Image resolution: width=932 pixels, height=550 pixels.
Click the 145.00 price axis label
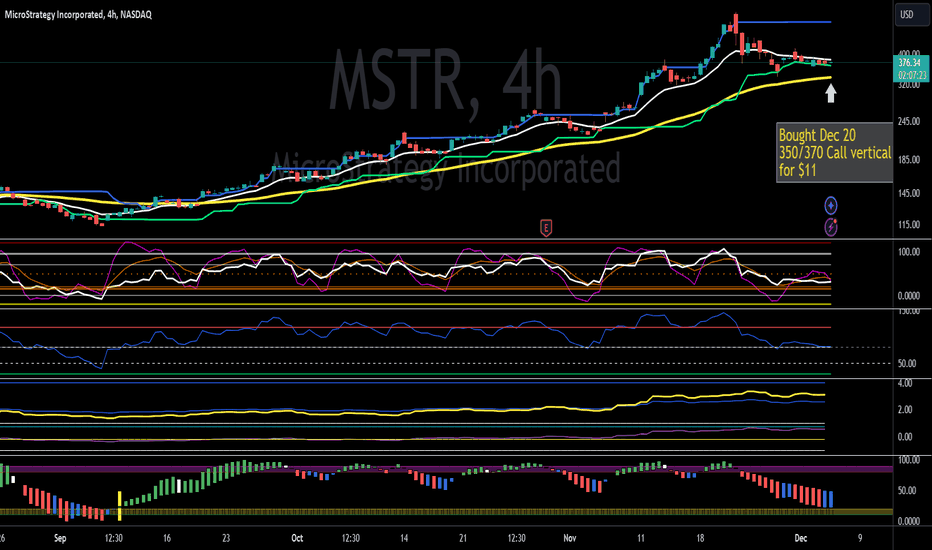point(909,193)
